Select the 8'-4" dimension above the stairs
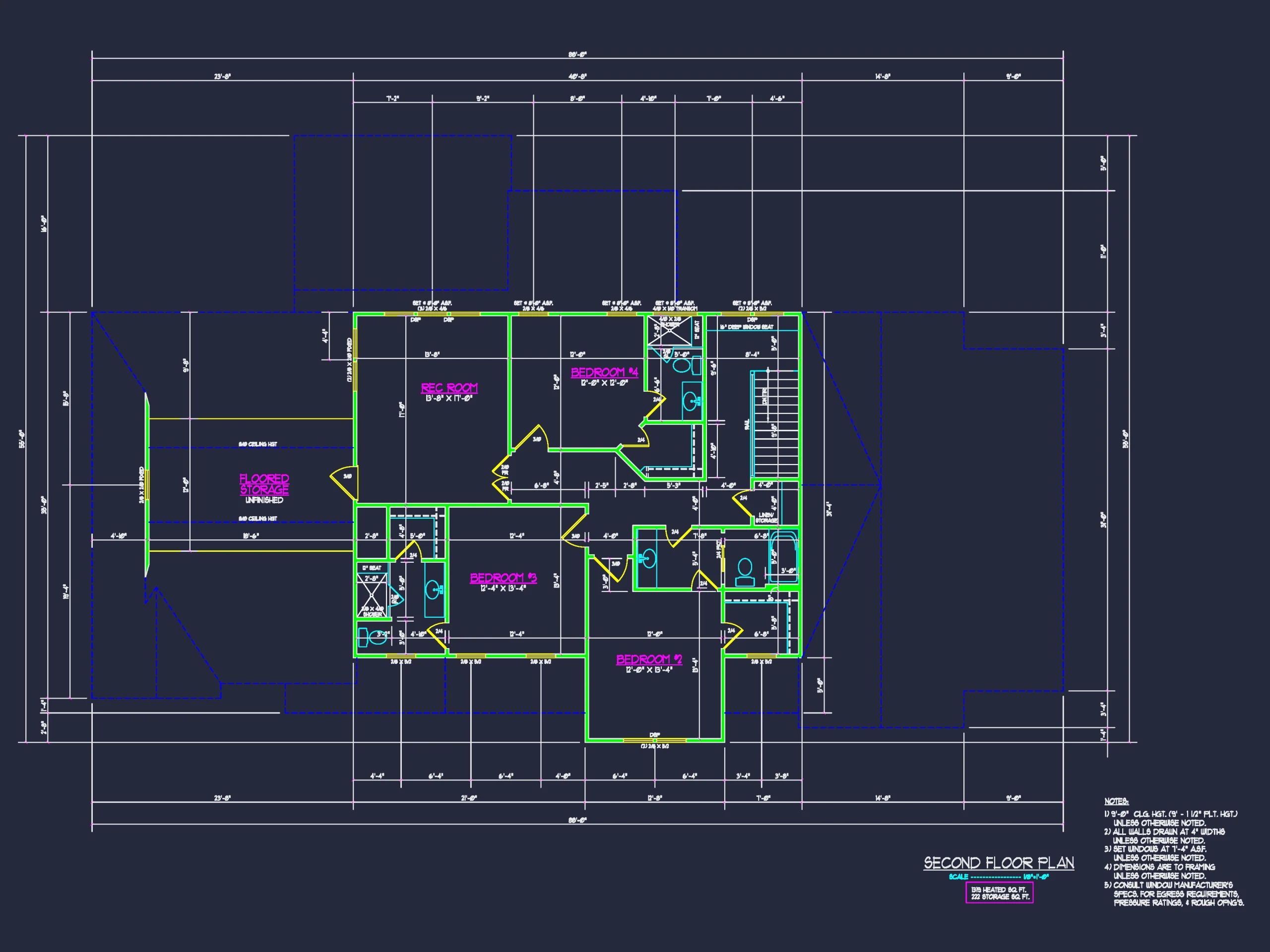 coord(752,355)
